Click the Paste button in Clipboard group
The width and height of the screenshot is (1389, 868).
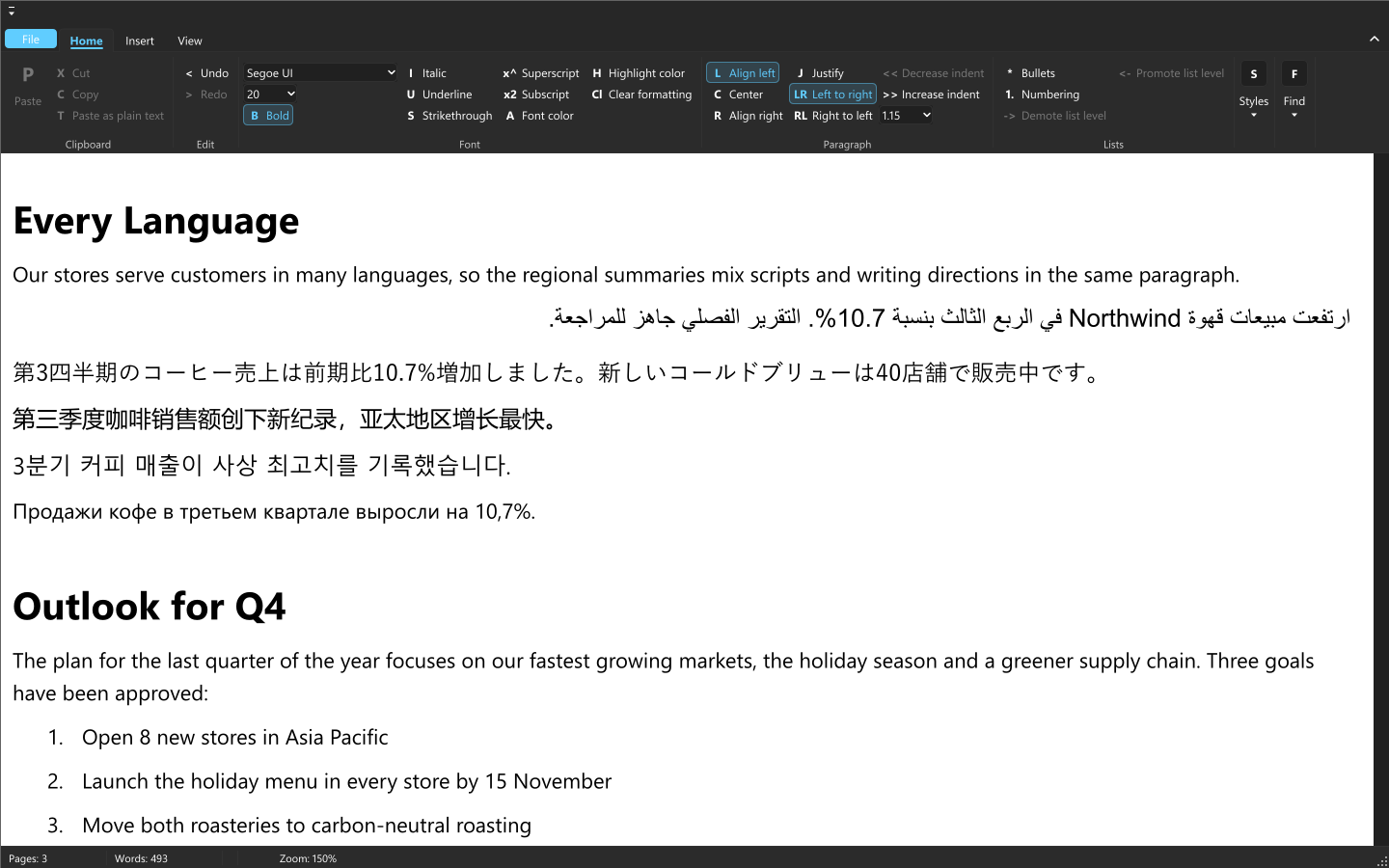(28, 86)
